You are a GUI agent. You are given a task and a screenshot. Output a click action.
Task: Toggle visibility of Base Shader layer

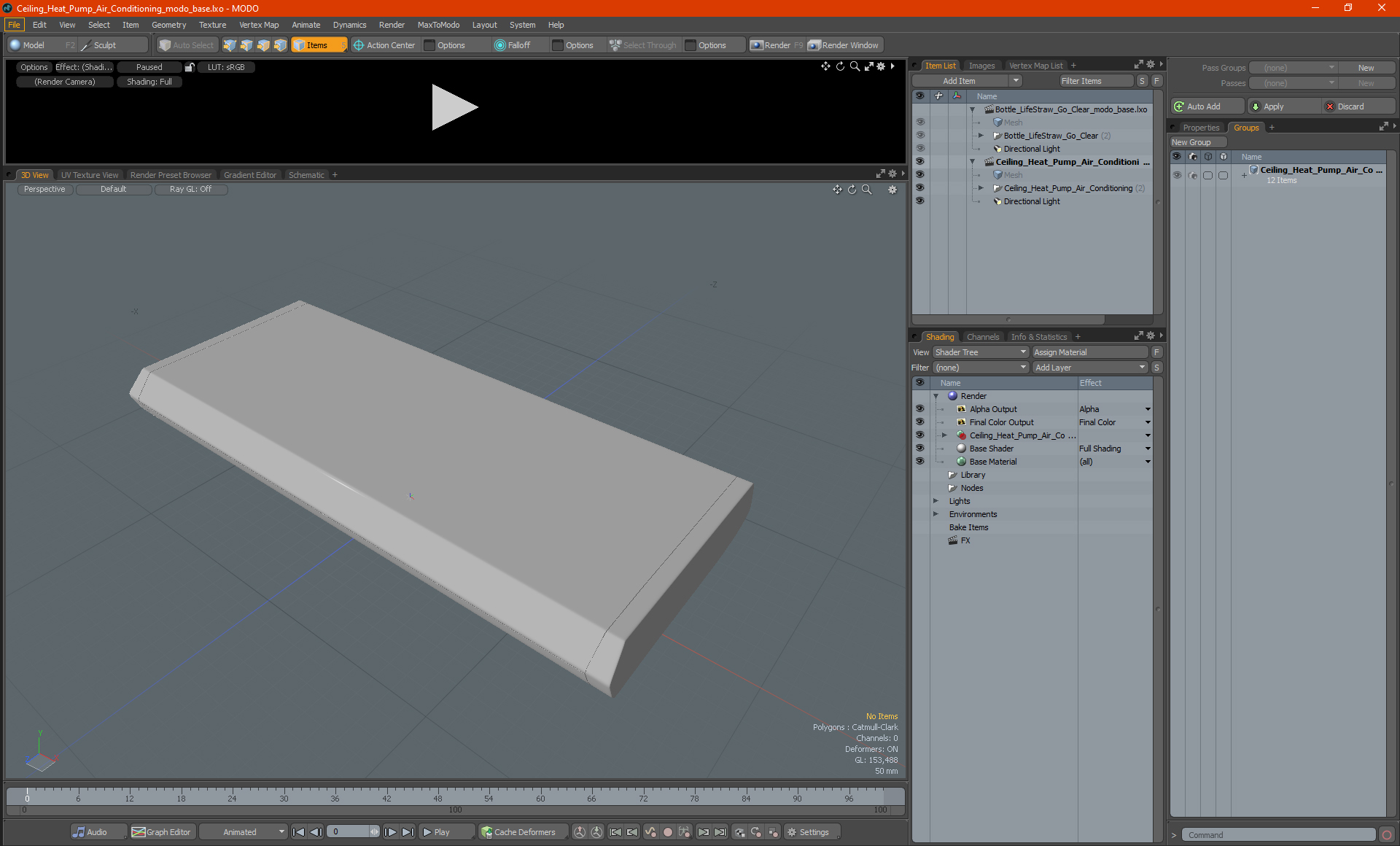920,449
